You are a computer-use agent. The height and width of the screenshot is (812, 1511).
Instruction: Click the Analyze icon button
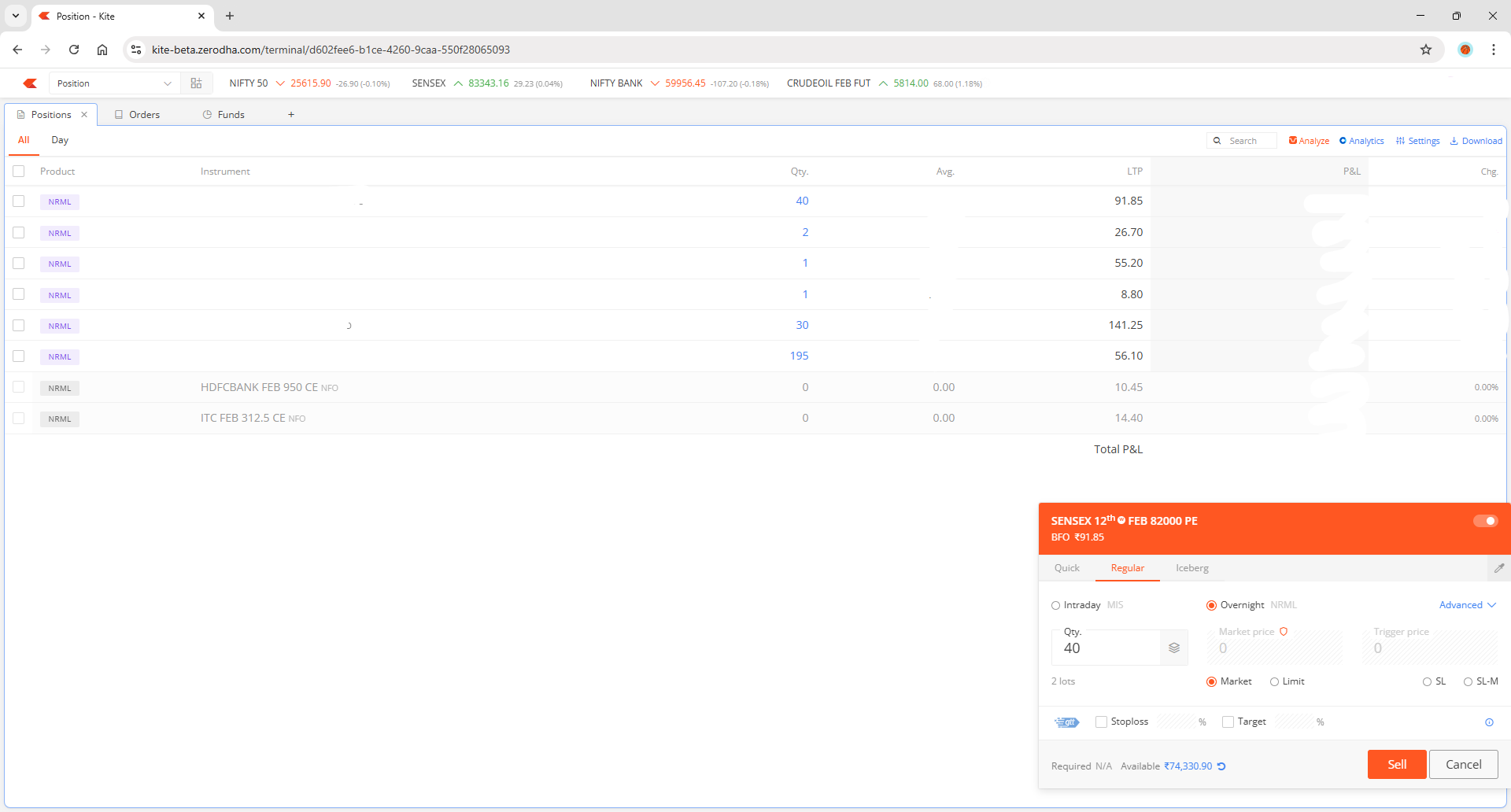(1309, 141)
